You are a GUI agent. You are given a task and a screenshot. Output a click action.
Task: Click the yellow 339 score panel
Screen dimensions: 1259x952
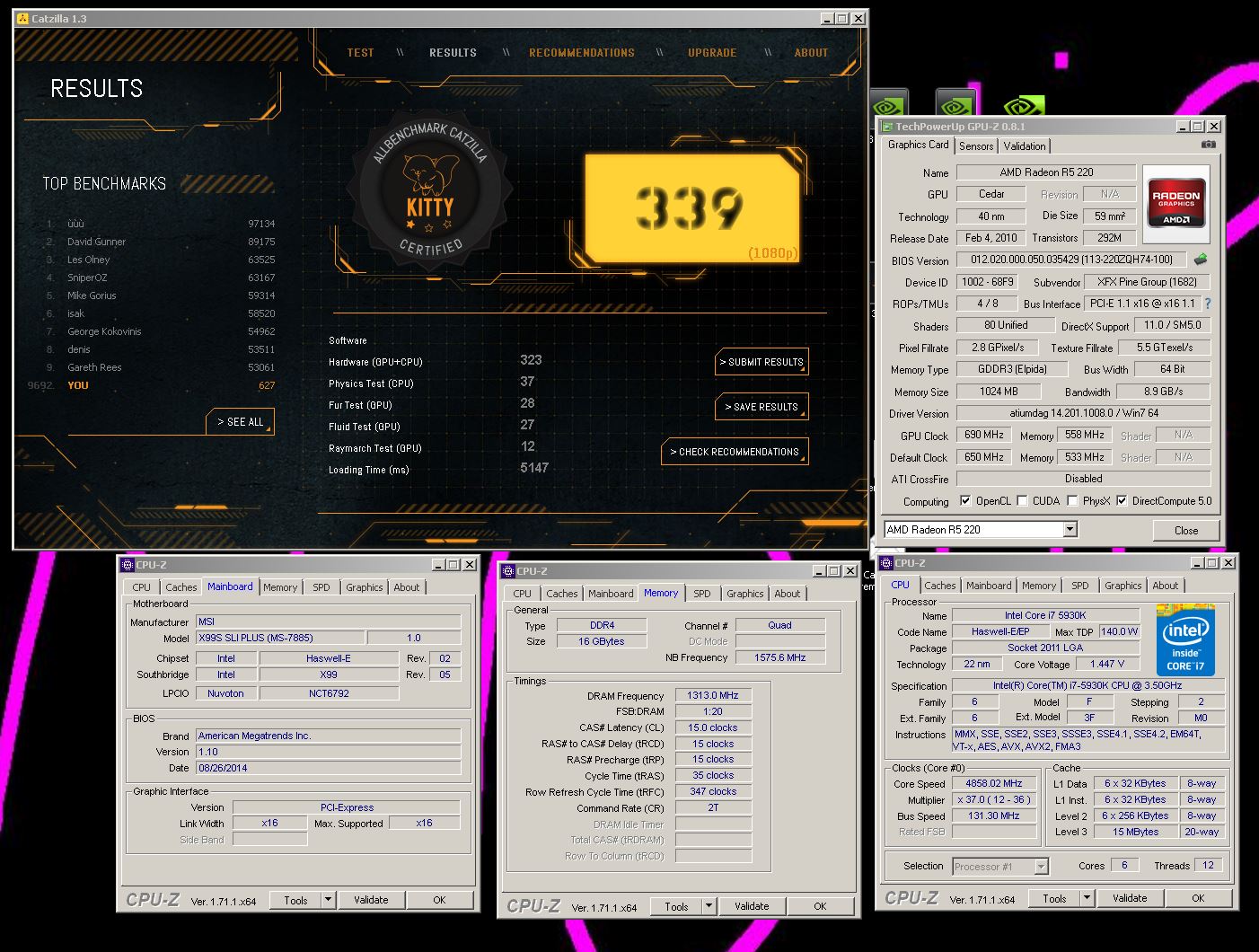tap(691, 207)
